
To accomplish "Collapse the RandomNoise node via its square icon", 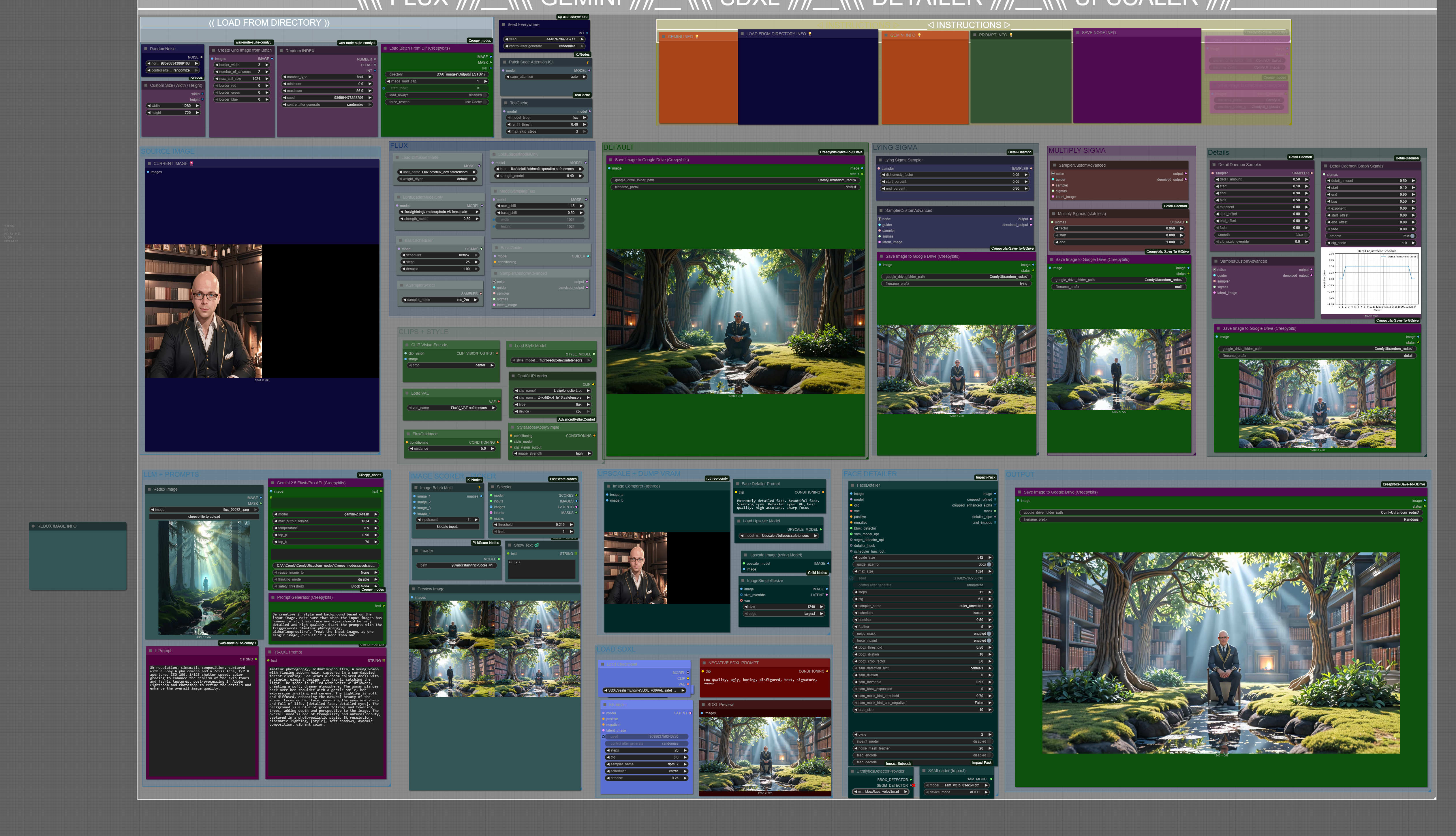I will pyautogui.click(x=146, y=49).
